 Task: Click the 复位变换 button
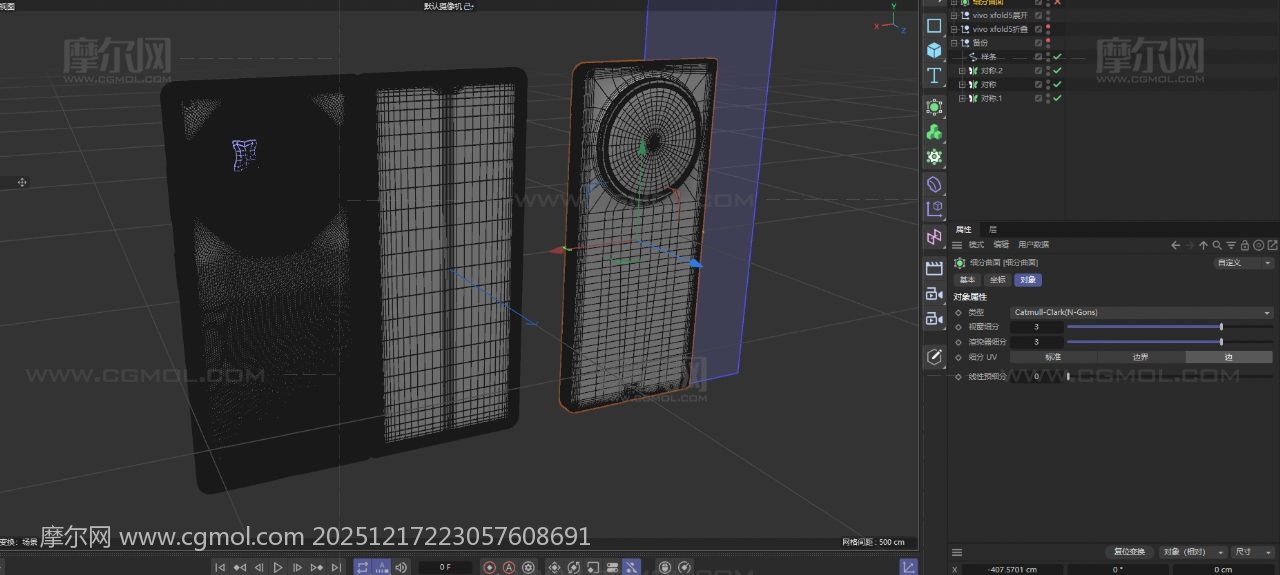[x=1129, y=552]
